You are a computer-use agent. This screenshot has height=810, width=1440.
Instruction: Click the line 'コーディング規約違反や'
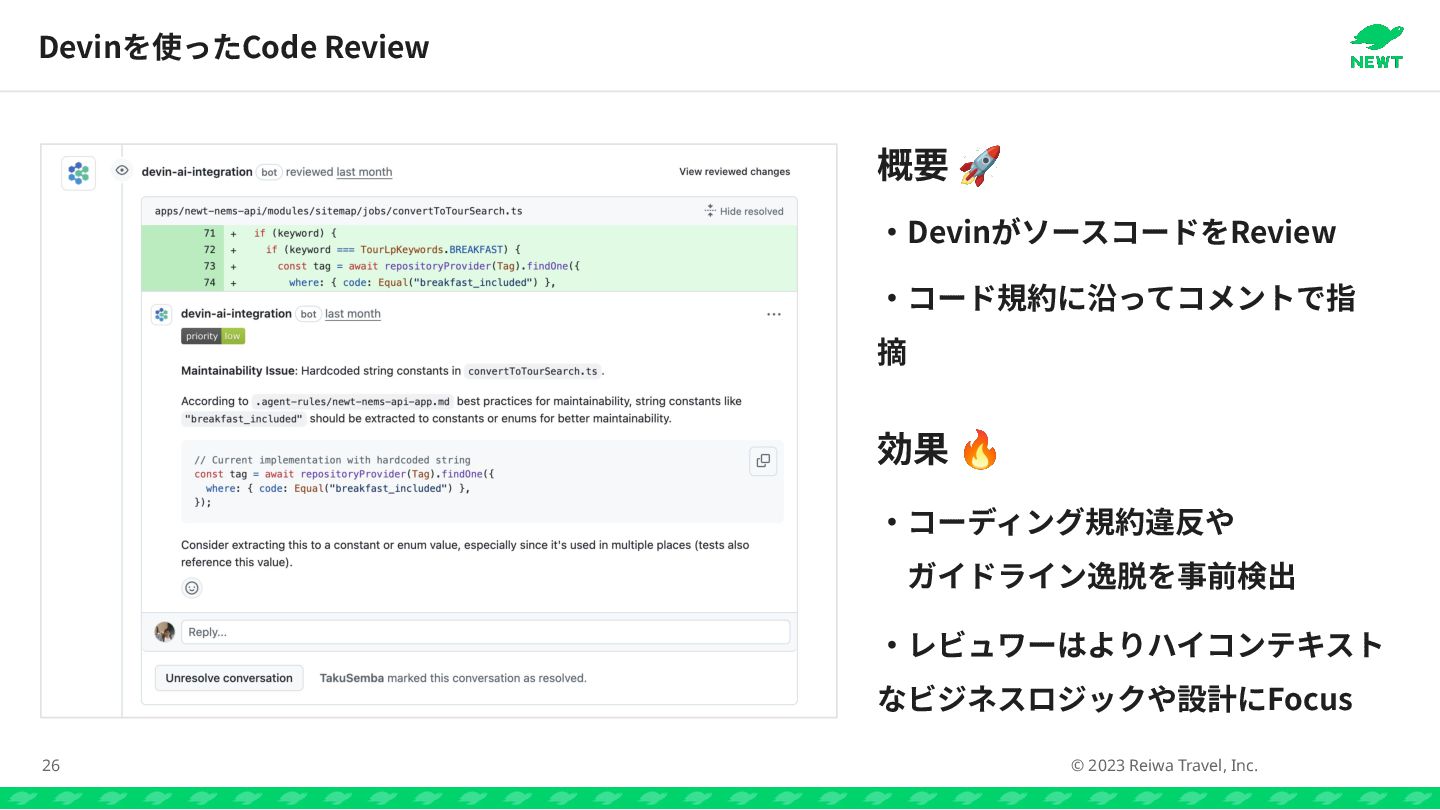(x=1056, y=521)
